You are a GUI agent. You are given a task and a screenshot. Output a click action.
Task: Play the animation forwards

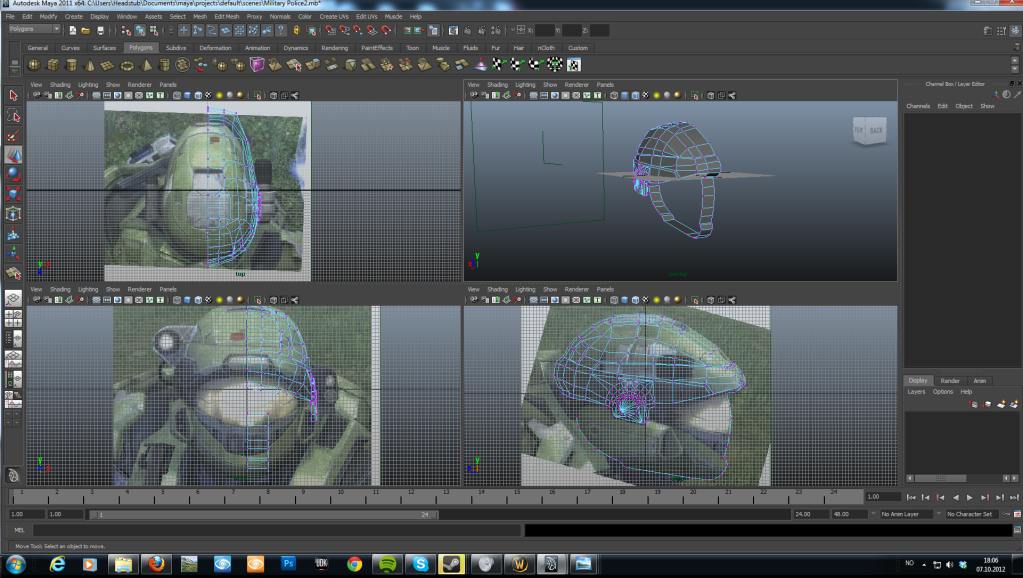coord(970,497)
